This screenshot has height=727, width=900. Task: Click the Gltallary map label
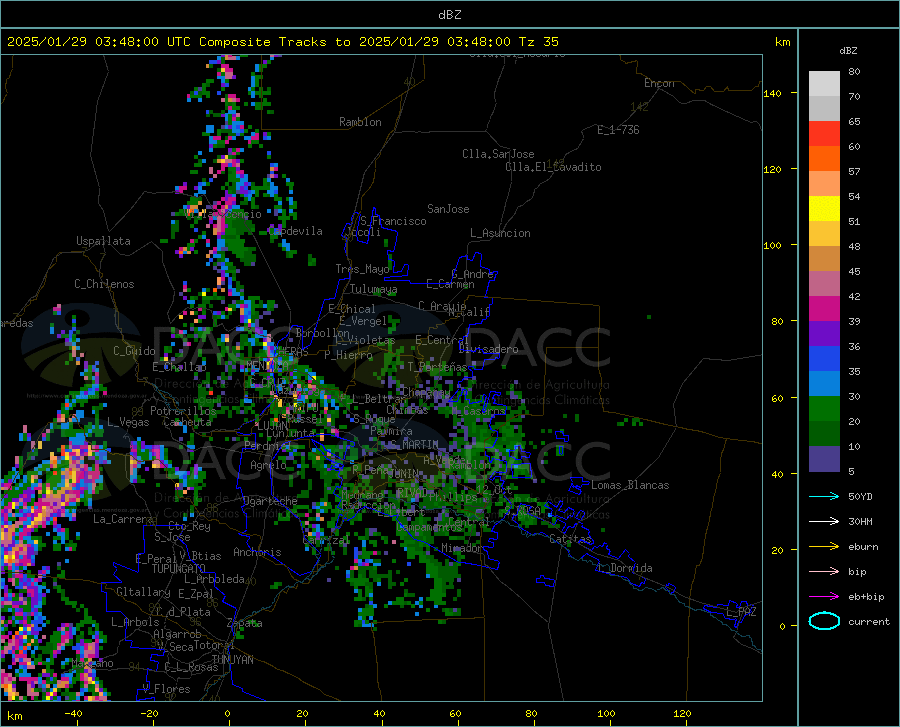(x=143, y=592)
